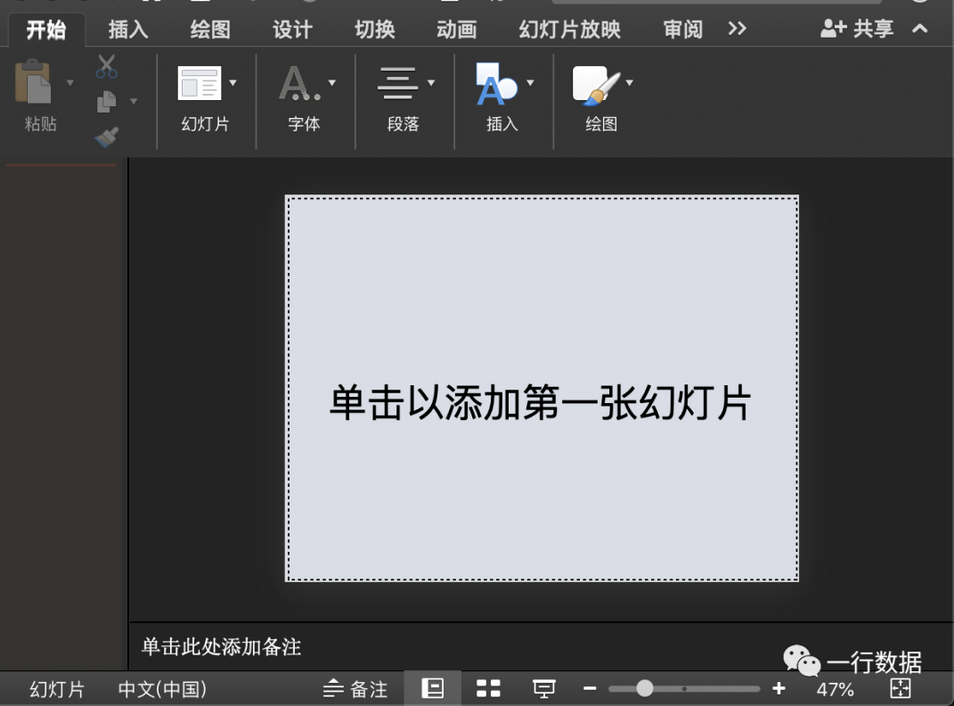Click the Copy icon
Screen dimensions: 954x706
click(106, 102)
